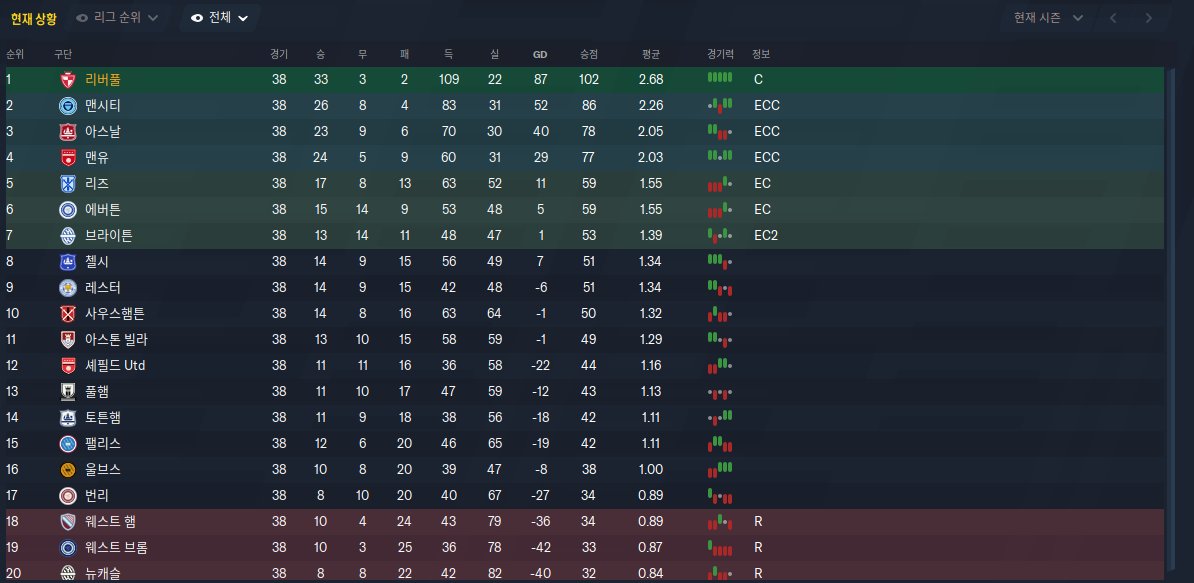
Task: Click the 리버풀 club badge
Action: tap(68, 79)
